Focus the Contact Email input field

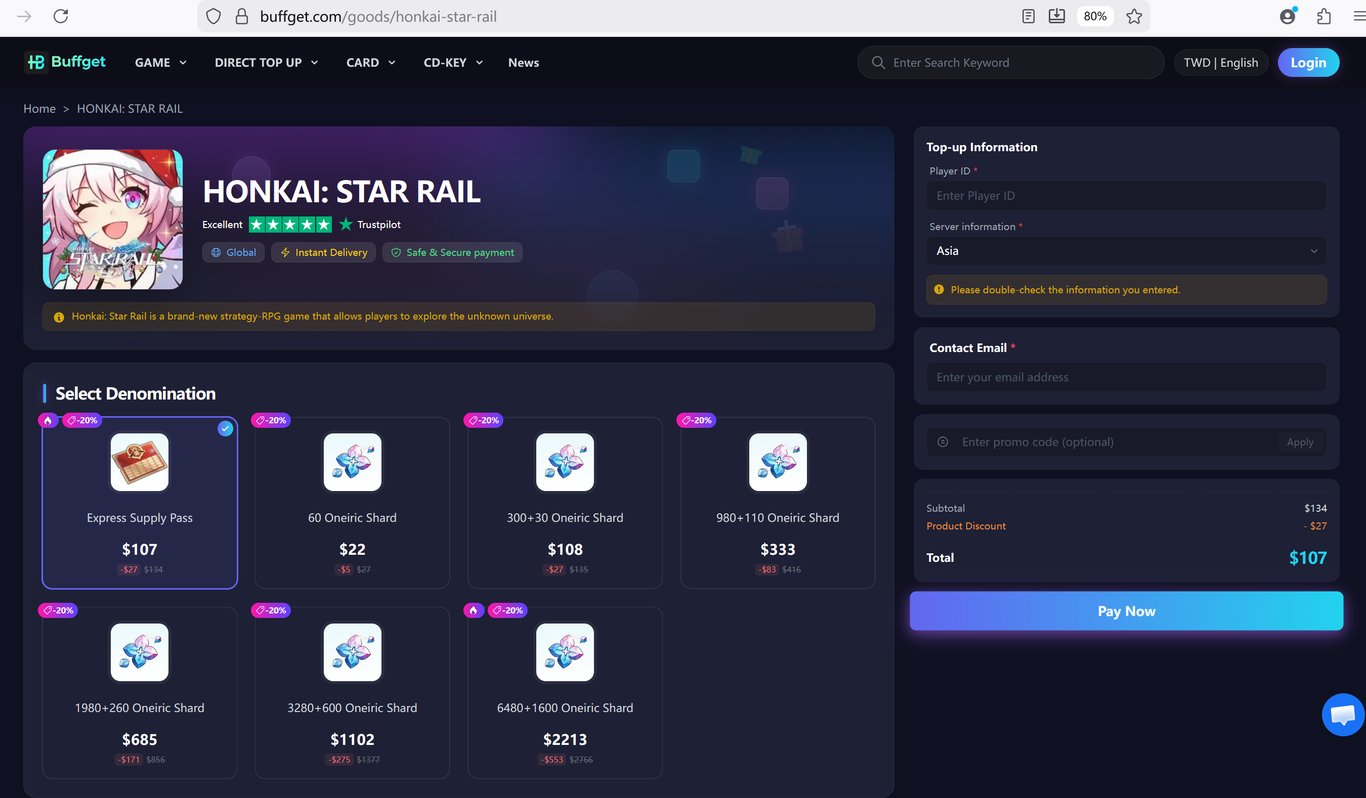(1126, 377)
